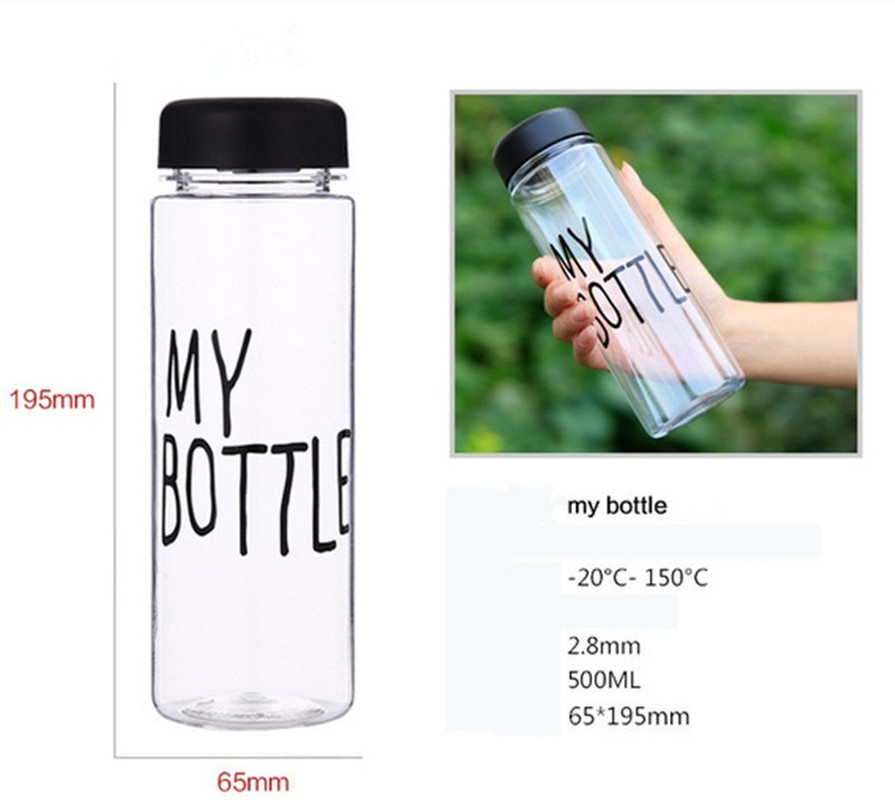Select the red 195mm height label
The image size is (895, 800).
(53, 399)
